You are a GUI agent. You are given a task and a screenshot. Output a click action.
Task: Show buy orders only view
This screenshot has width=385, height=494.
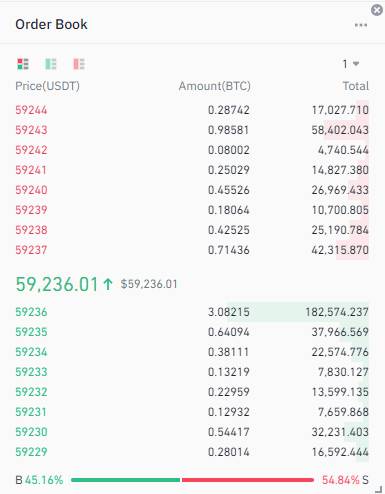click(51, 64)
